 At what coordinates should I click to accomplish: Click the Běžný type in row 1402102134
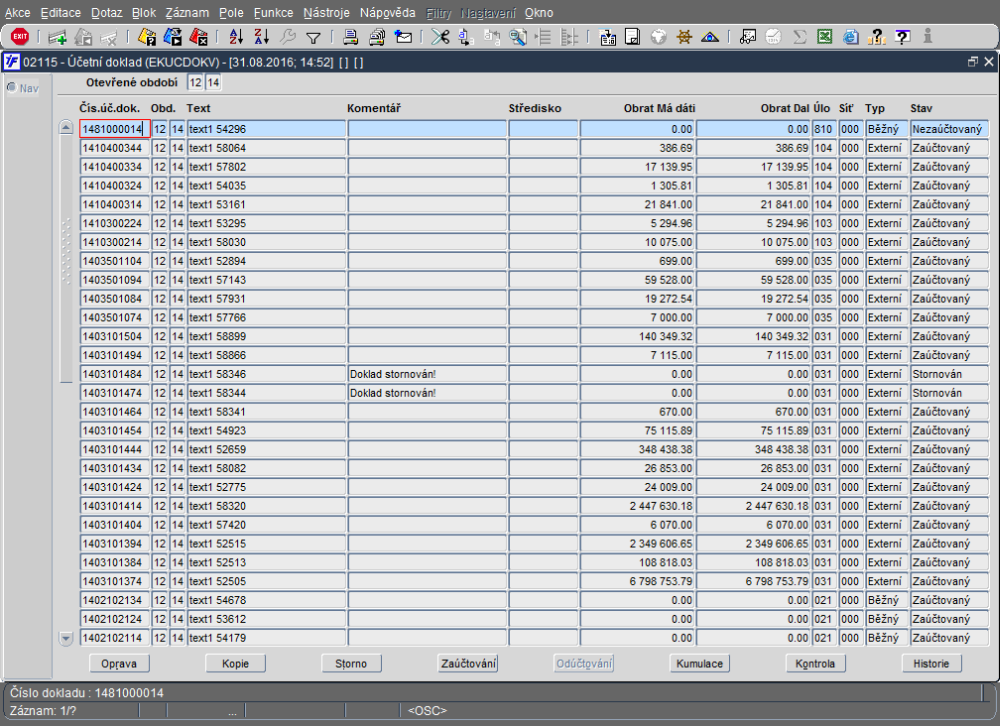pos(886,600)
